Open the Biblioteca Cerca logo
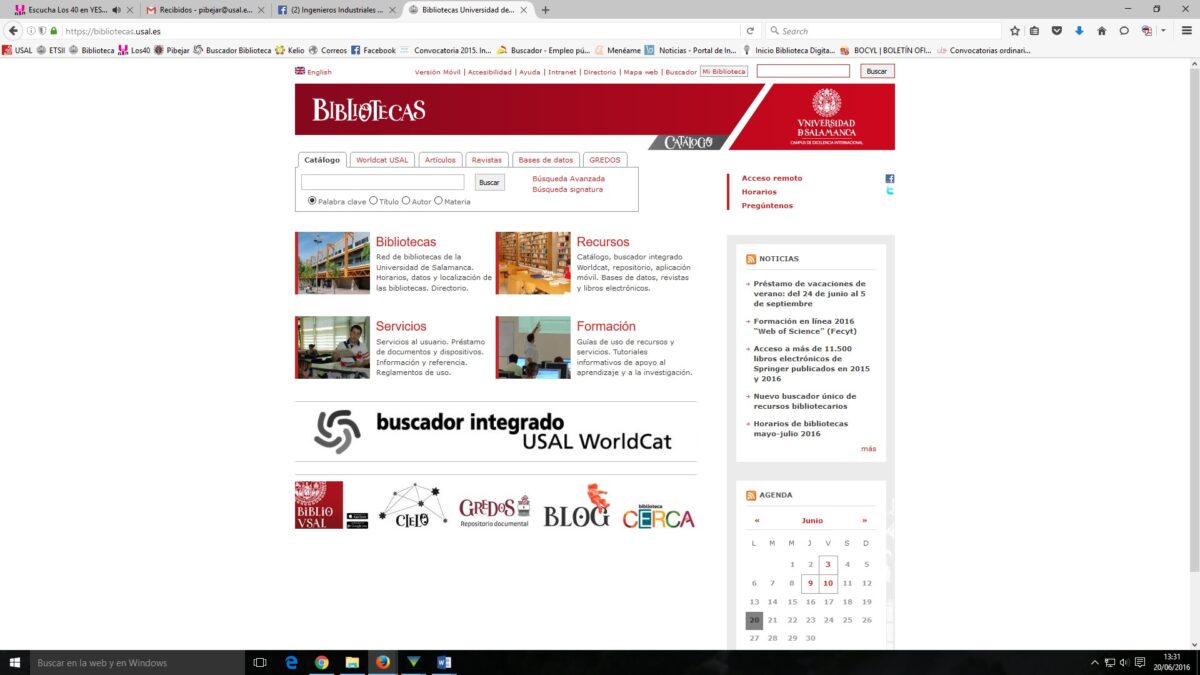Screen dimensions: 1200x675 658,515
